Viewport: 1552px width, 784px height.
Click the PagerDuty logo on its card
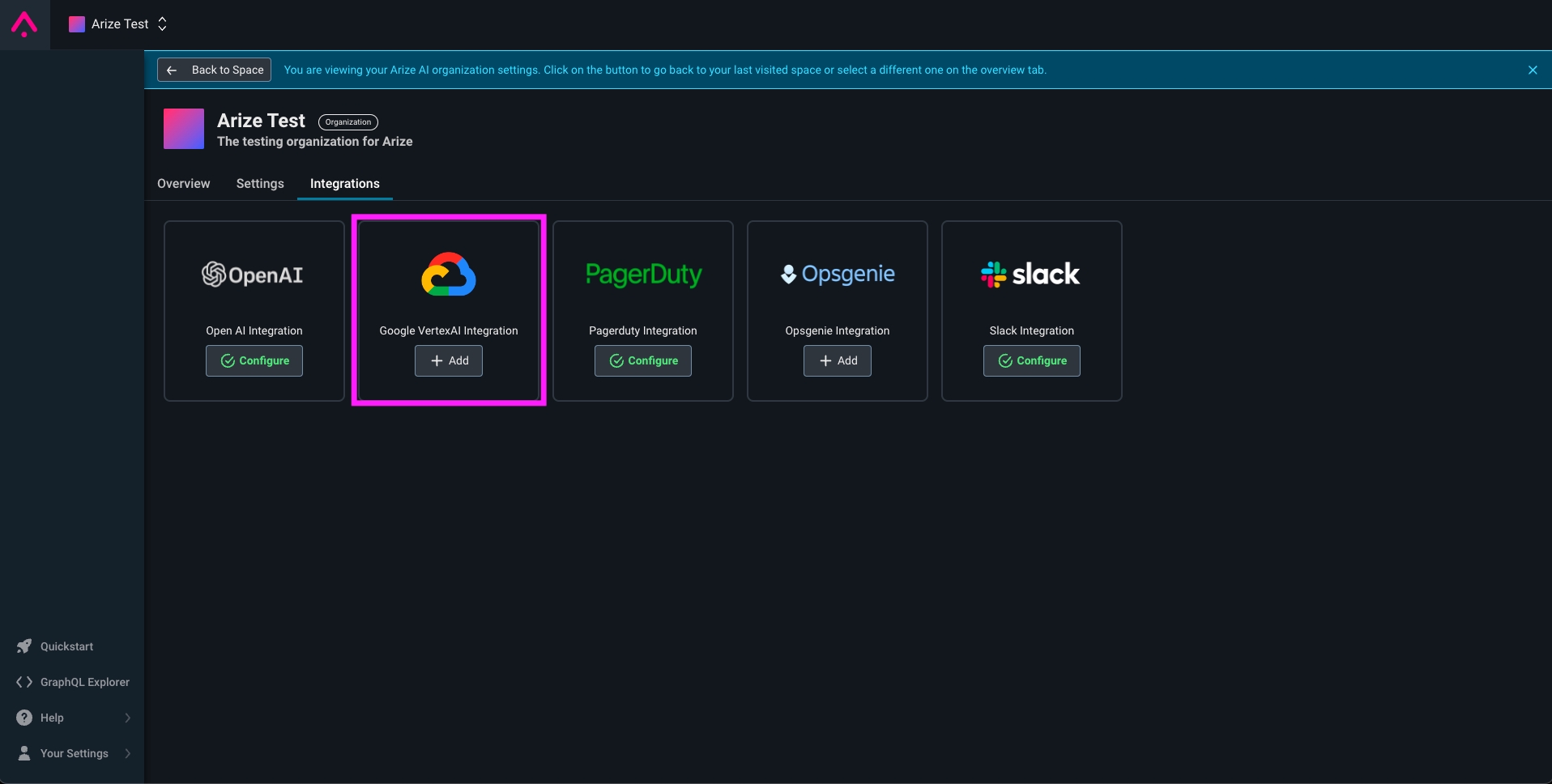coord(643,275)
